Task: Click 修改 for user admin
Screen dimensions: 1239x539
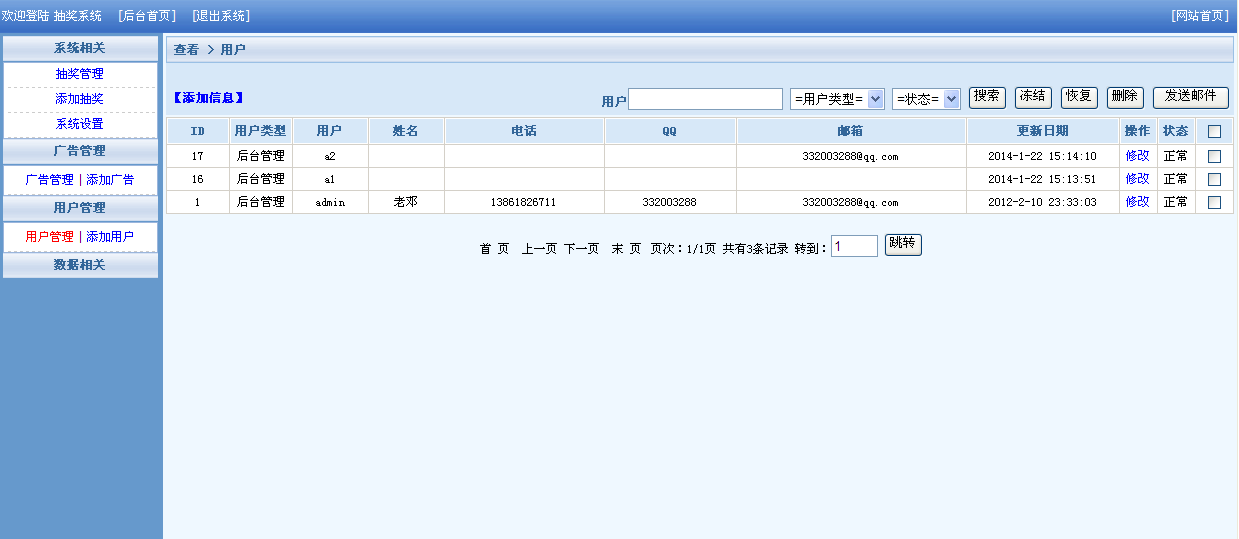Action: (1138, 202)
